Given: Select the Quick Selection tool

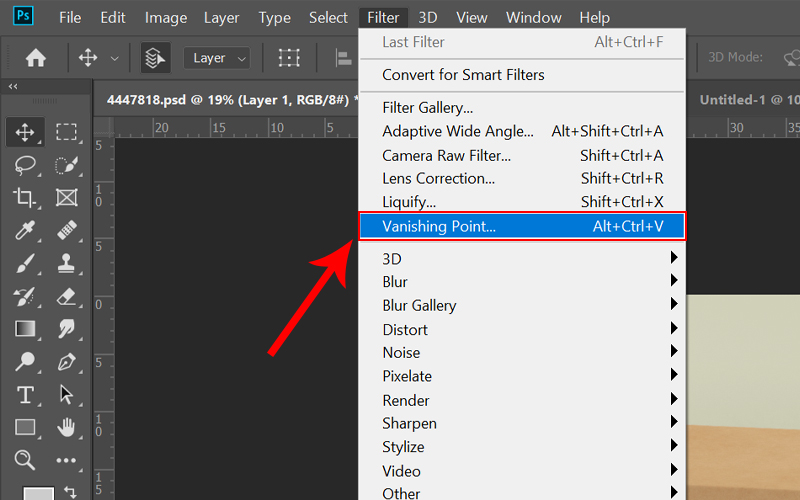Looking at the screenshot, I should (x=66, y=165).
